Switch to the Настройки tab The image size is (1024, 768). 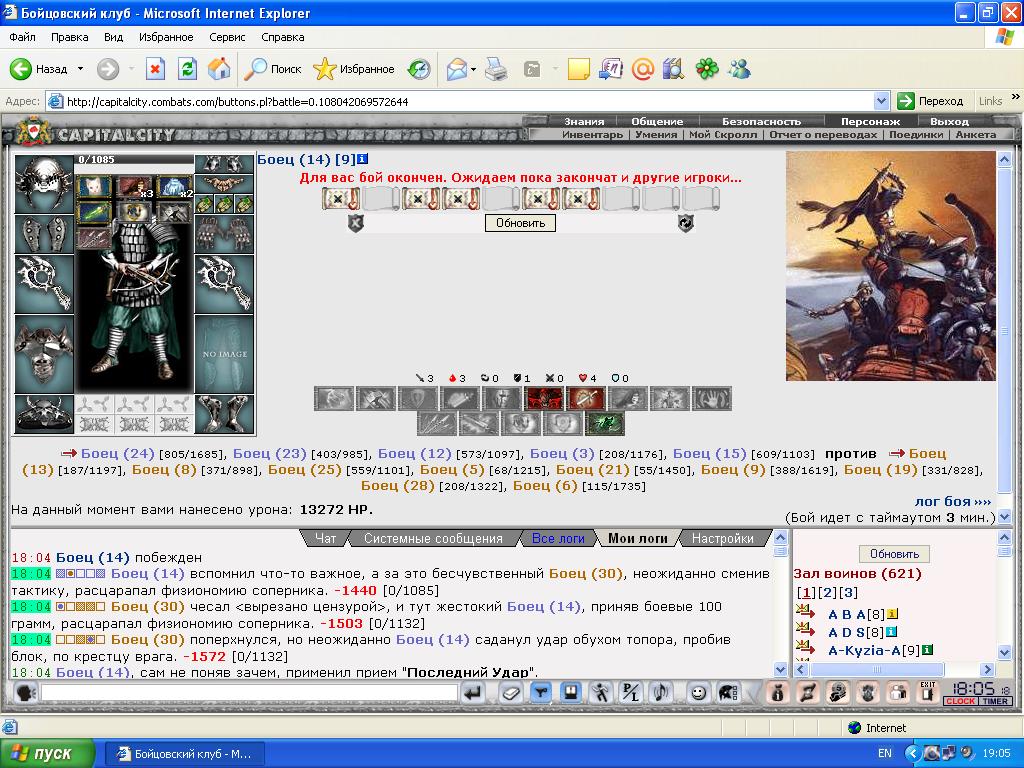coord(722,538)
